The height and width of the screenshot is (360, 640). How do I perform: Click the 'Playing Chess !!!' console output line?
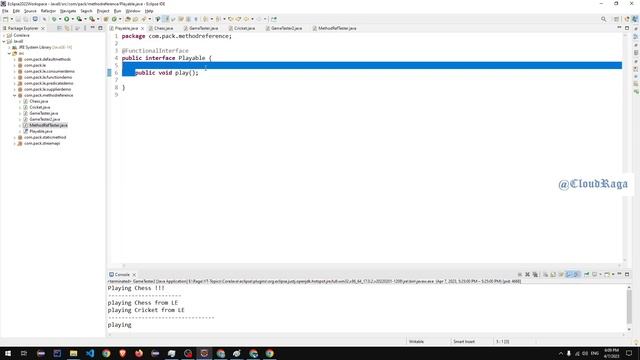(x=136, y=288)
